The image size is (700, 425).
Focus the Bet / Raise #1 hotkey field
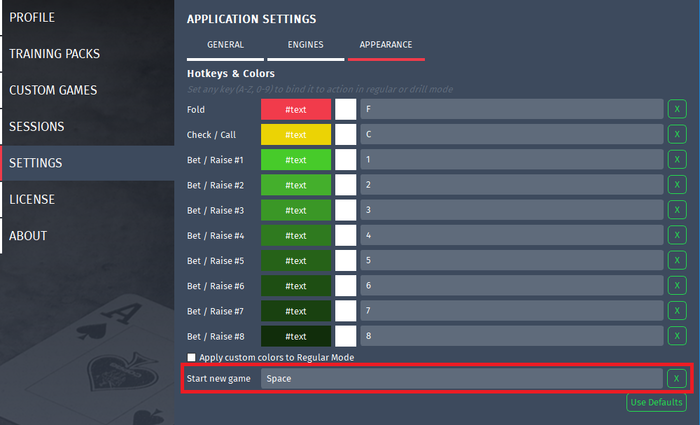click(512, 160)
